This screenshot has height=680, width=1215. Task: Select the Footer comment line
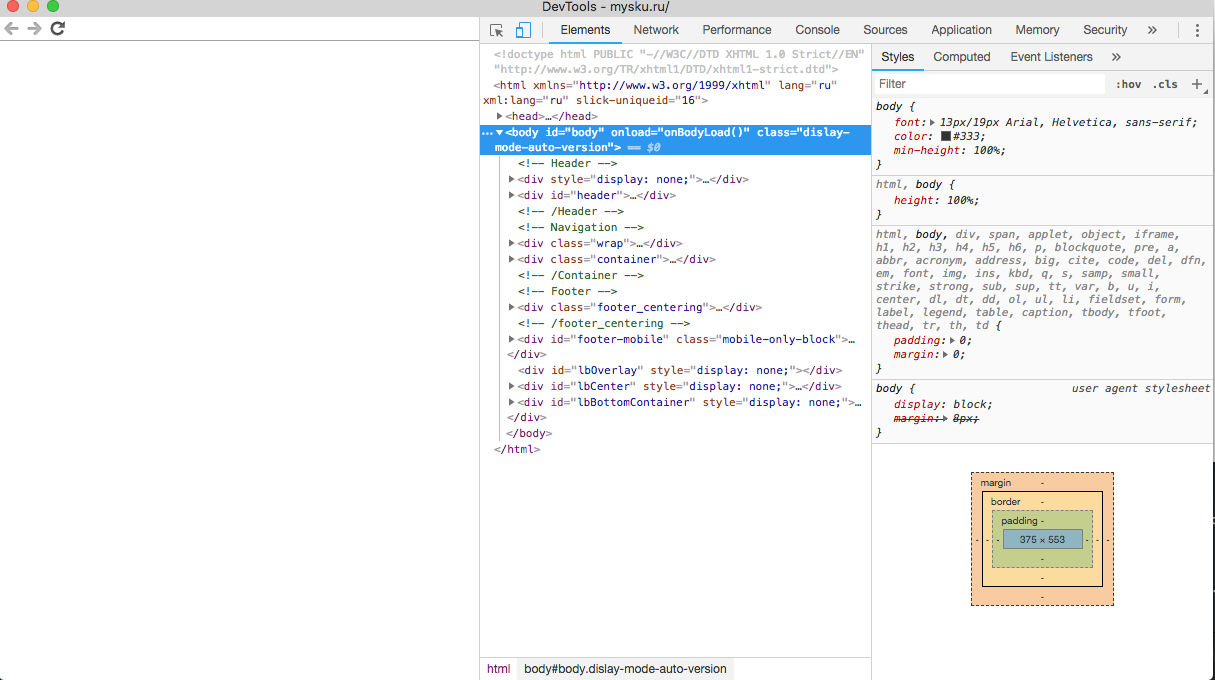click(x=567, y=292)
